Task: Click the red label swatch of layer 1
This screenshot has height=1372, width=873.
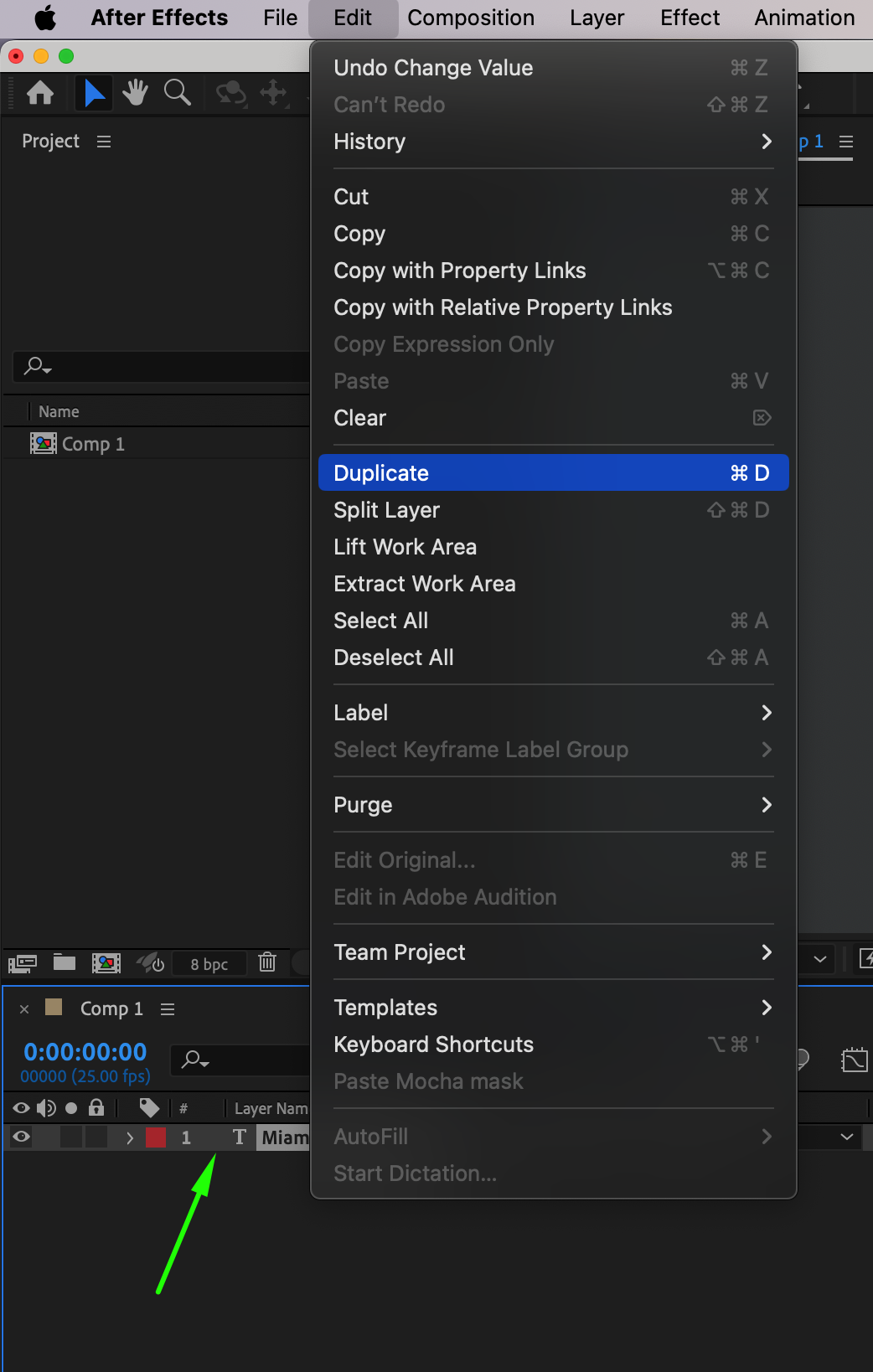Action: point(156,1137)
